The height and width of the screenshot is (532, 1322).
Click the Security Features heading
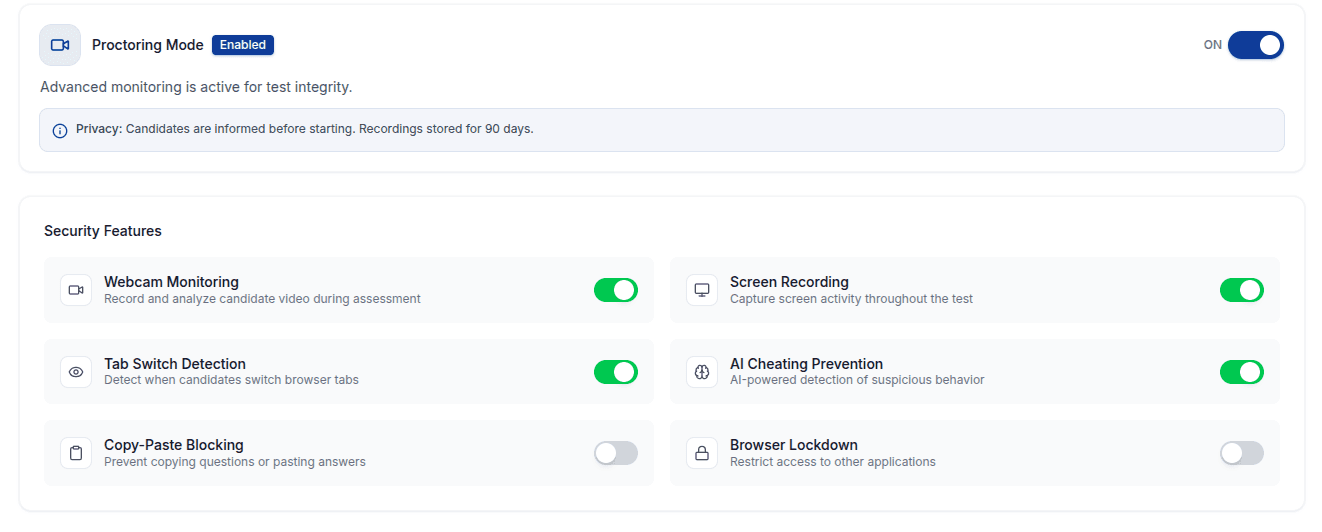tap(103, 231)
